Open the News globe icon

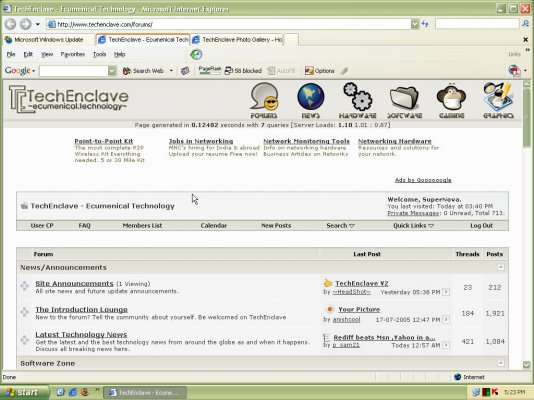[x=311, y=101]
